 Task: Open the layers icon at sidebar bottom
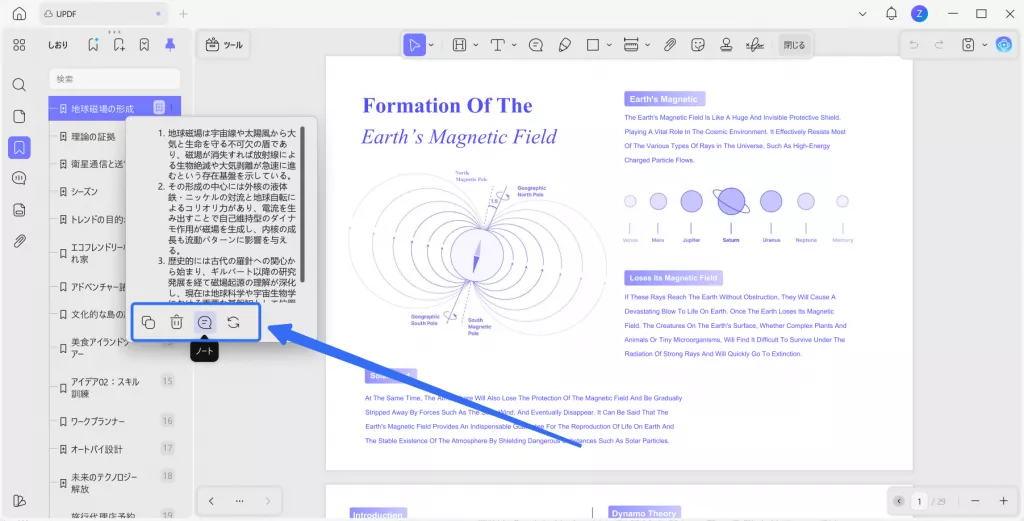click(x=20, y=501)
